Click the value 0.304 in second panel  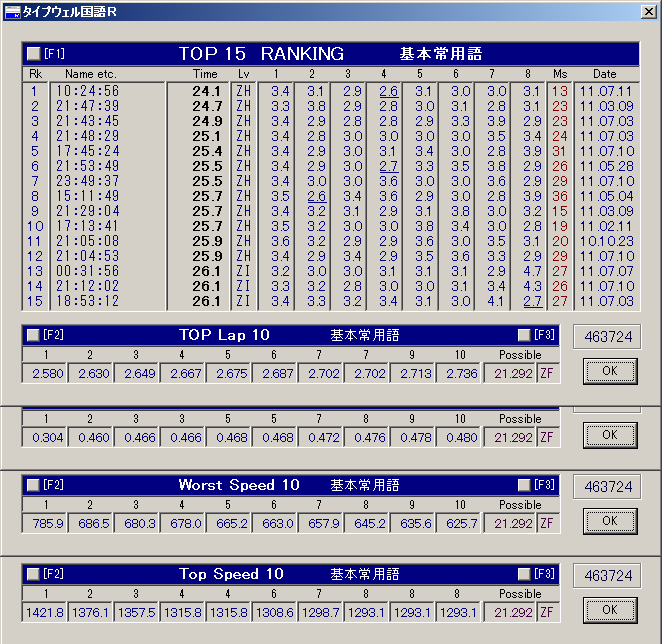tap(47, 437)
